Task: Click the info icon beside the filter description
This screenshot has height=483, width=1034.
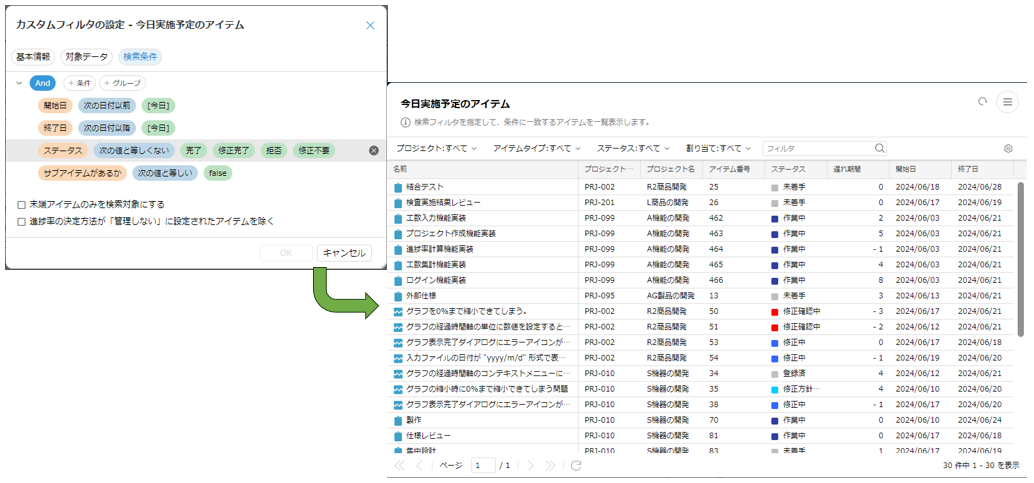Action: click(405, 122)
